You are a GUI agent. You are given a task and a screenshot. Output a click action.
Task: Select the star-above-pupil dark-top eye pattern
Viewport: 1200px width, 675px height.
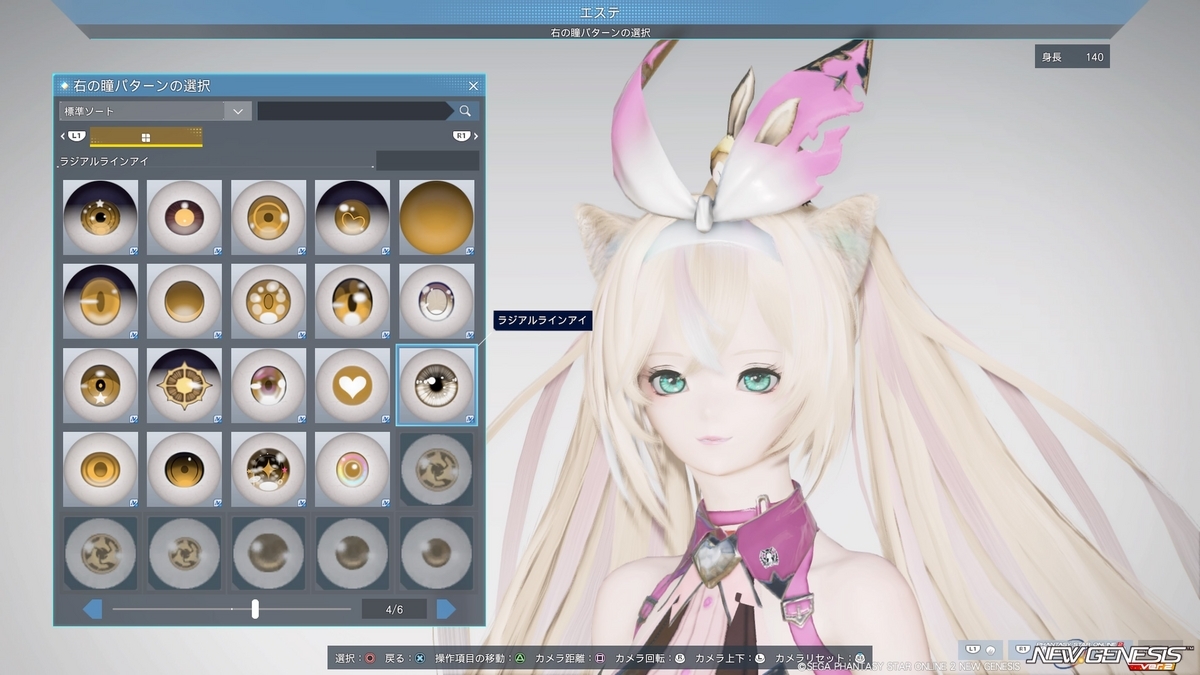click(101, 217)
